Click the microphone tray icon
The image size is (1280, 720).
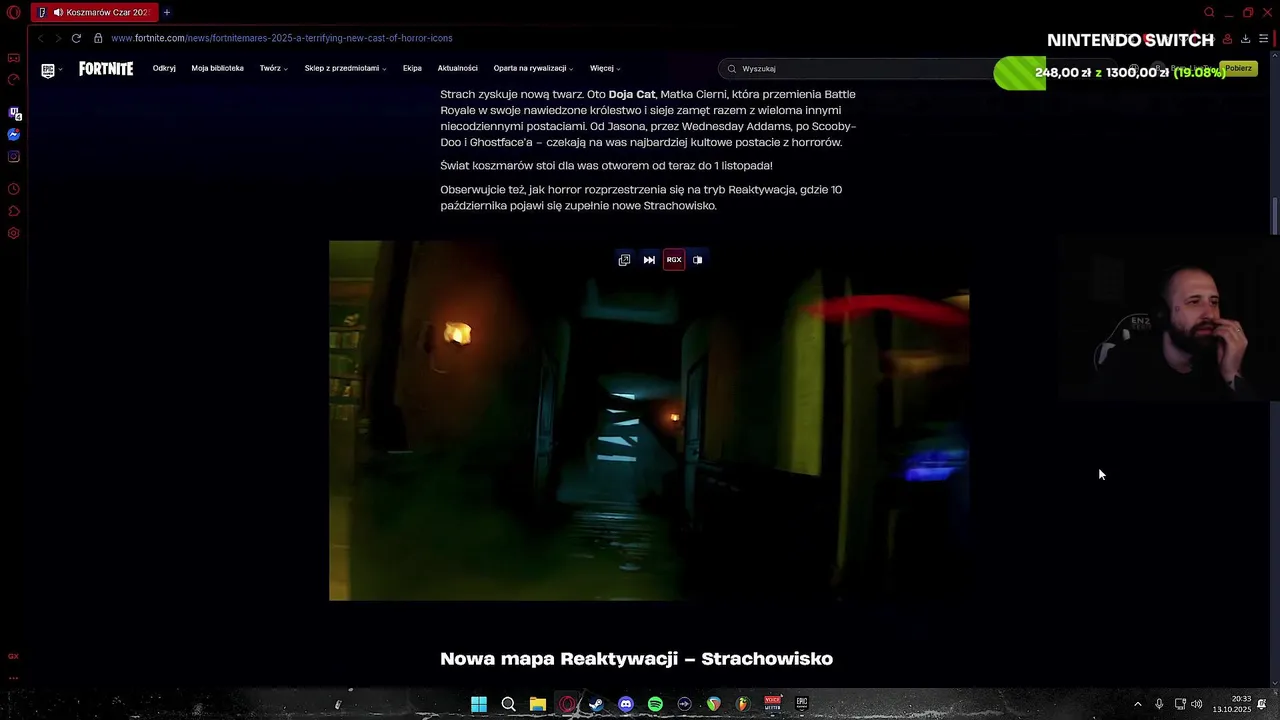click(x=1159, y=704)
